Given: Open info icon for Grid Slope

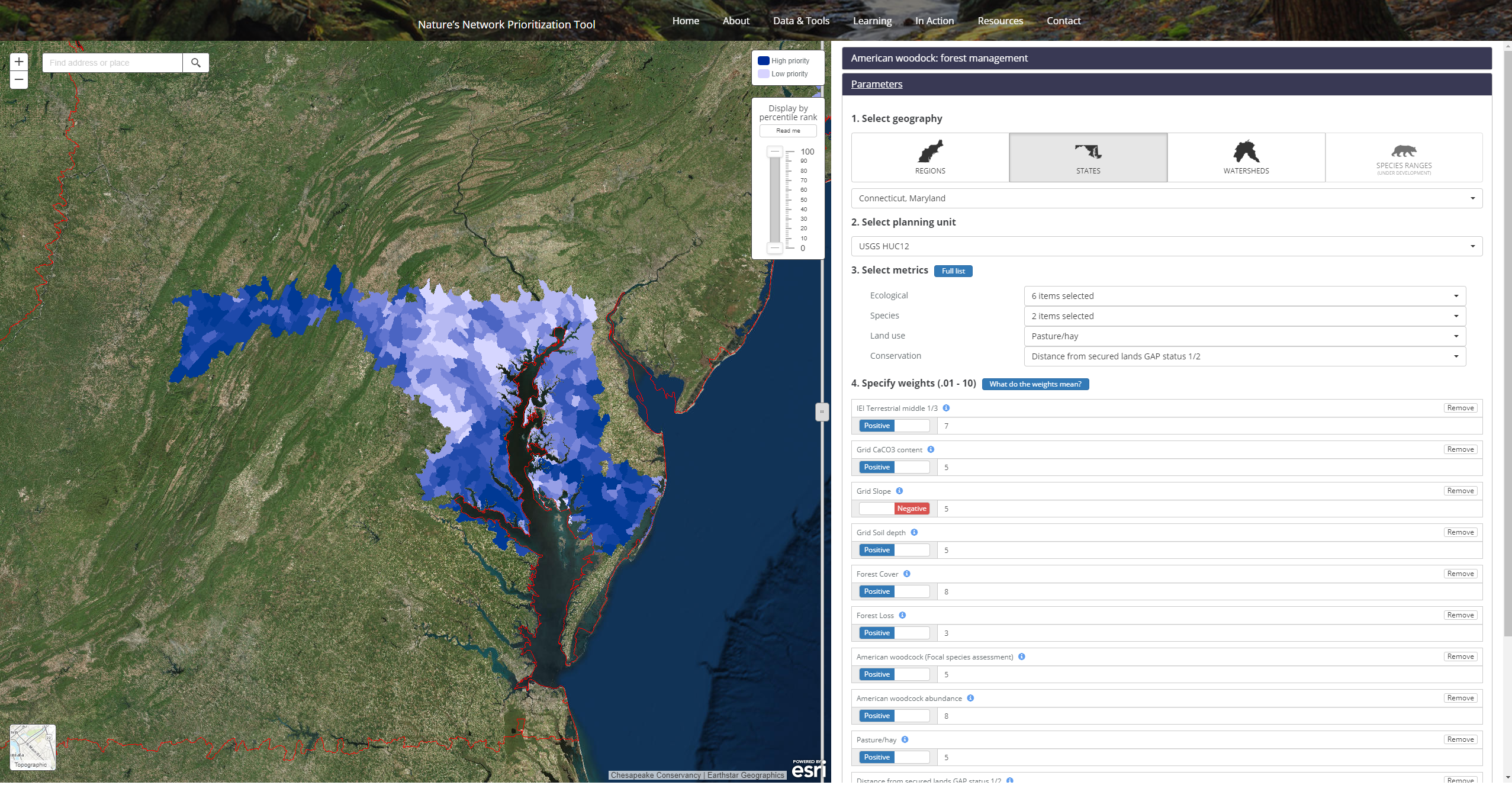Looking at the screenshot, I should (899, 491).
